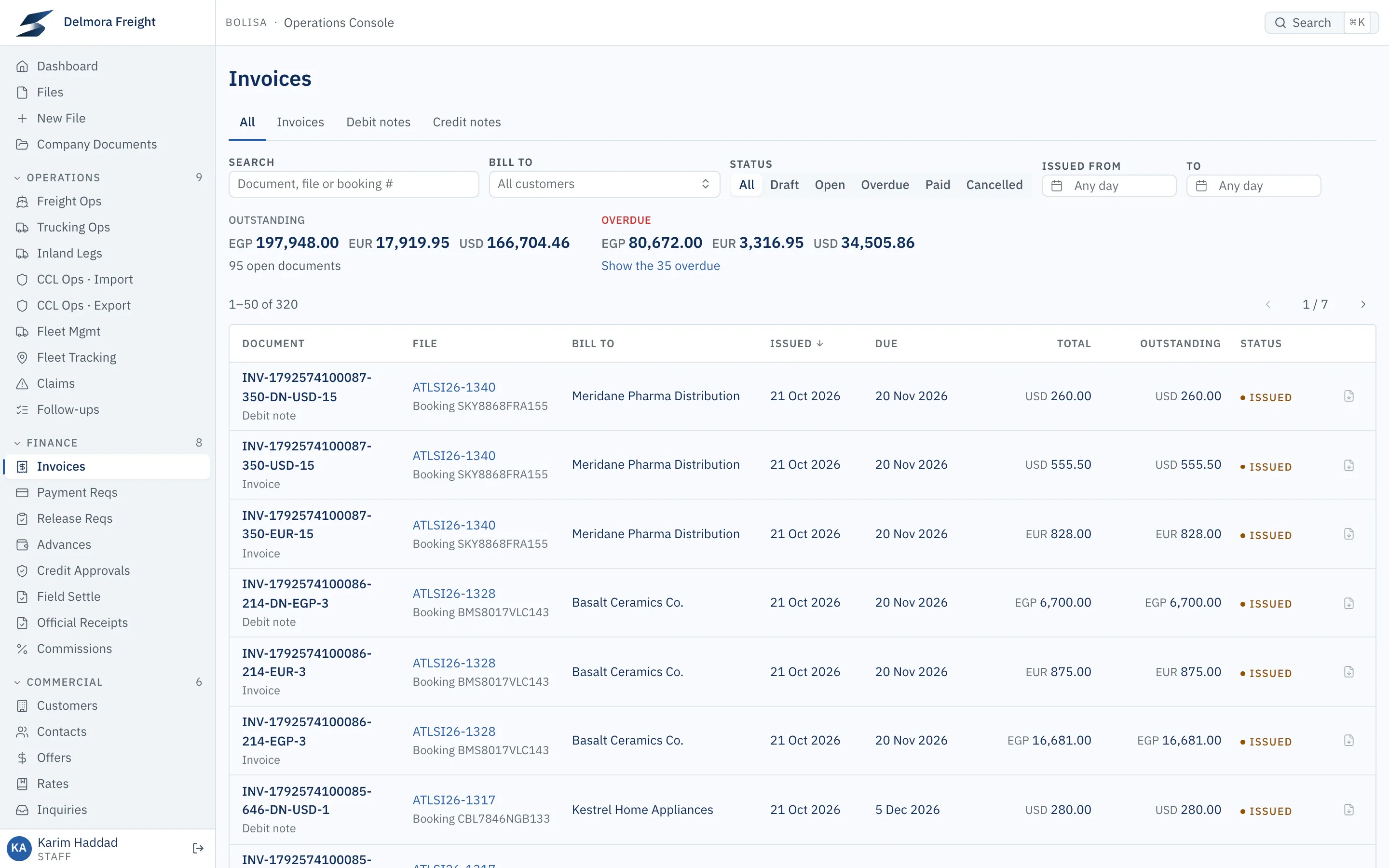Open Follow-ups checklist item
Viewport: 1389px width, 868px height.
click(108, 409)
